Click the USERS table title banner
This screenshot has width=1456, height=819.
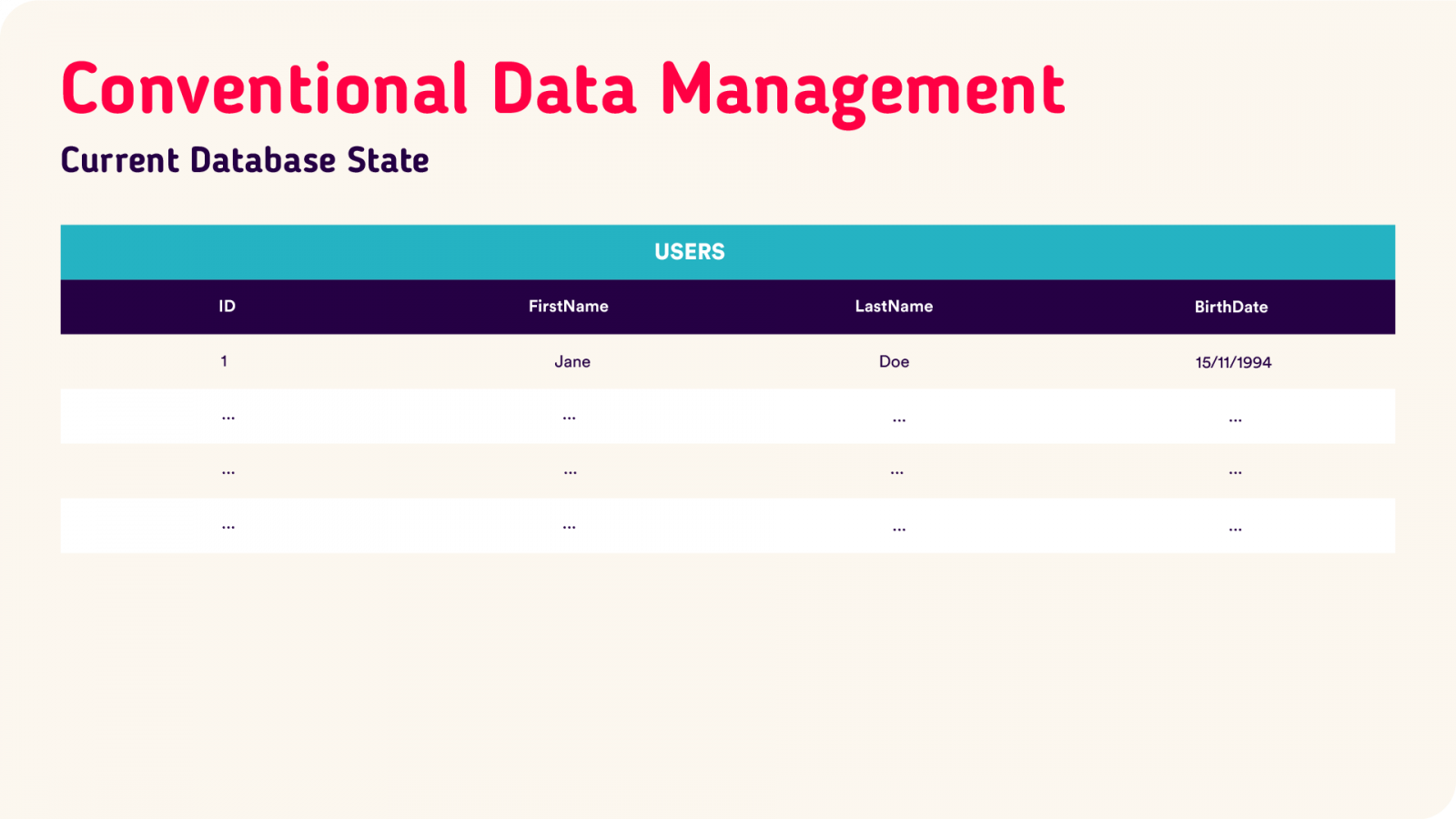[x=690, y=252]
